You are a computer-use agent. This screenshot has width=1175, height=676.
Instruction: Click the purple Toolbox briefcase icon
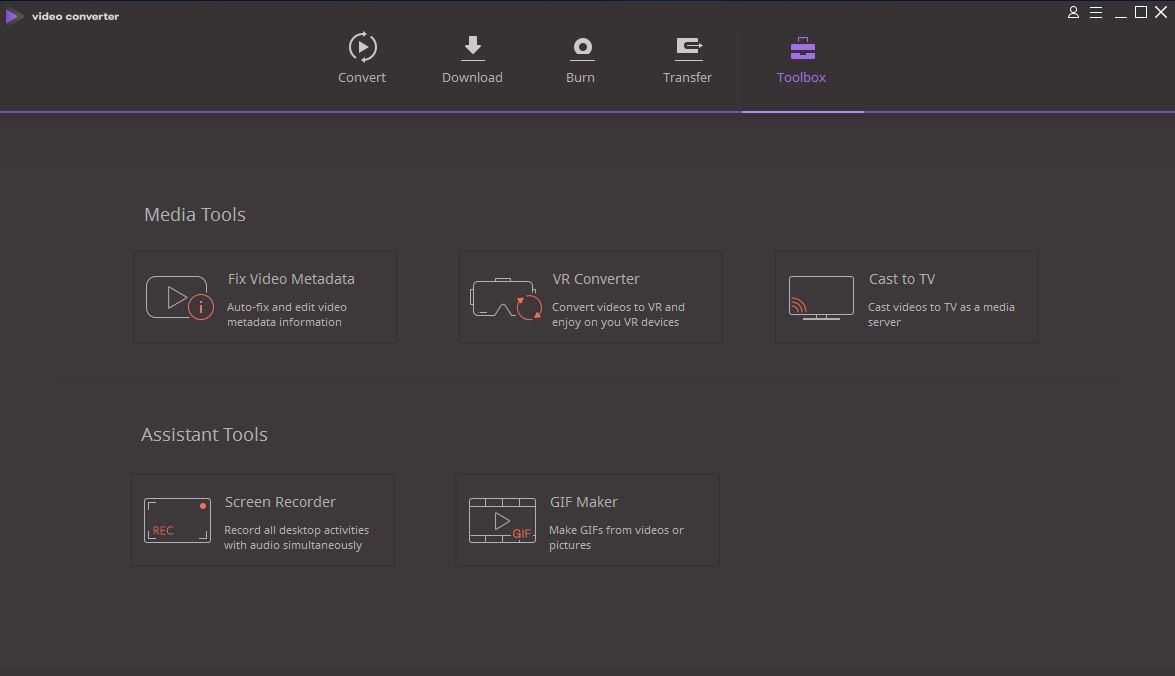click(802, 47)
